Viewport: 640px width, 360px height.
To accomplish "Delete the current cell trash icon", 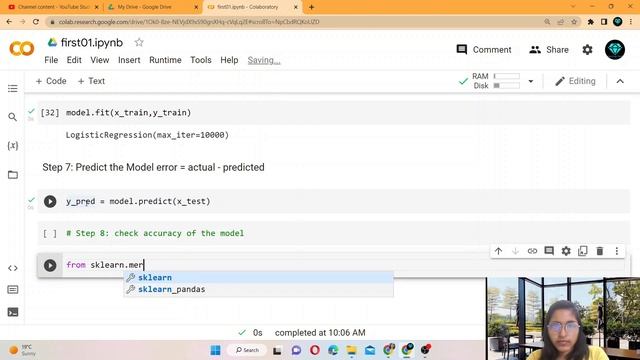I will 600,251.
